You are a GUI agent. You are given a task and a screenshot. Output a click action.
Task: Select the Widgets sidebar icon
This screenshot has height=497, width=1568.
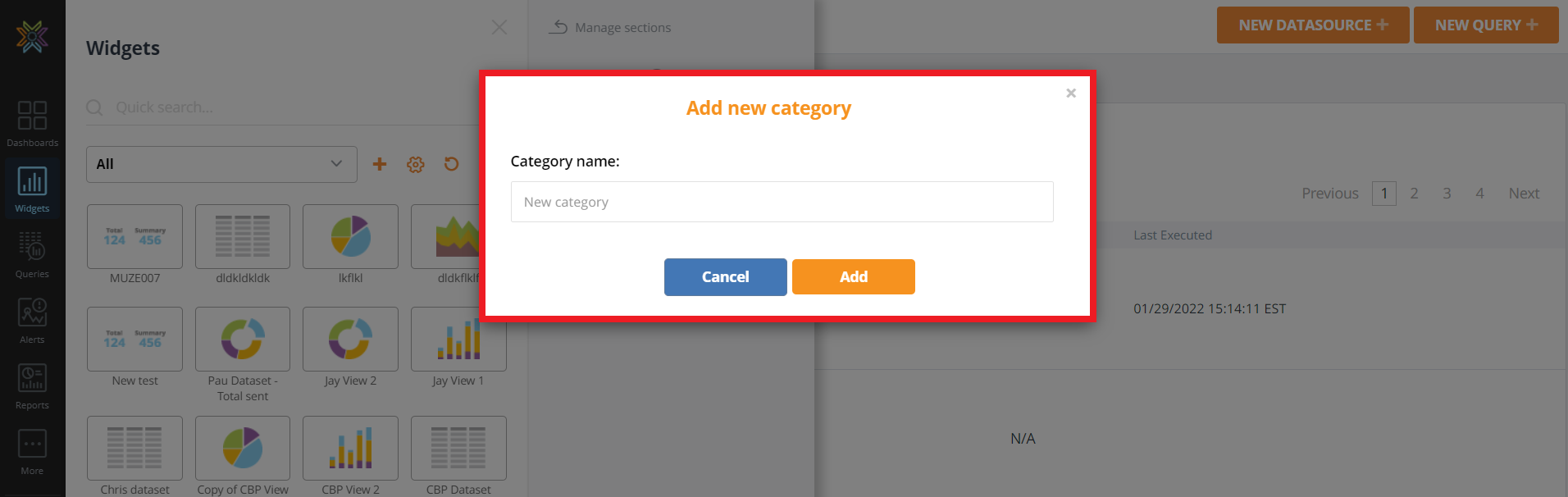32,189
